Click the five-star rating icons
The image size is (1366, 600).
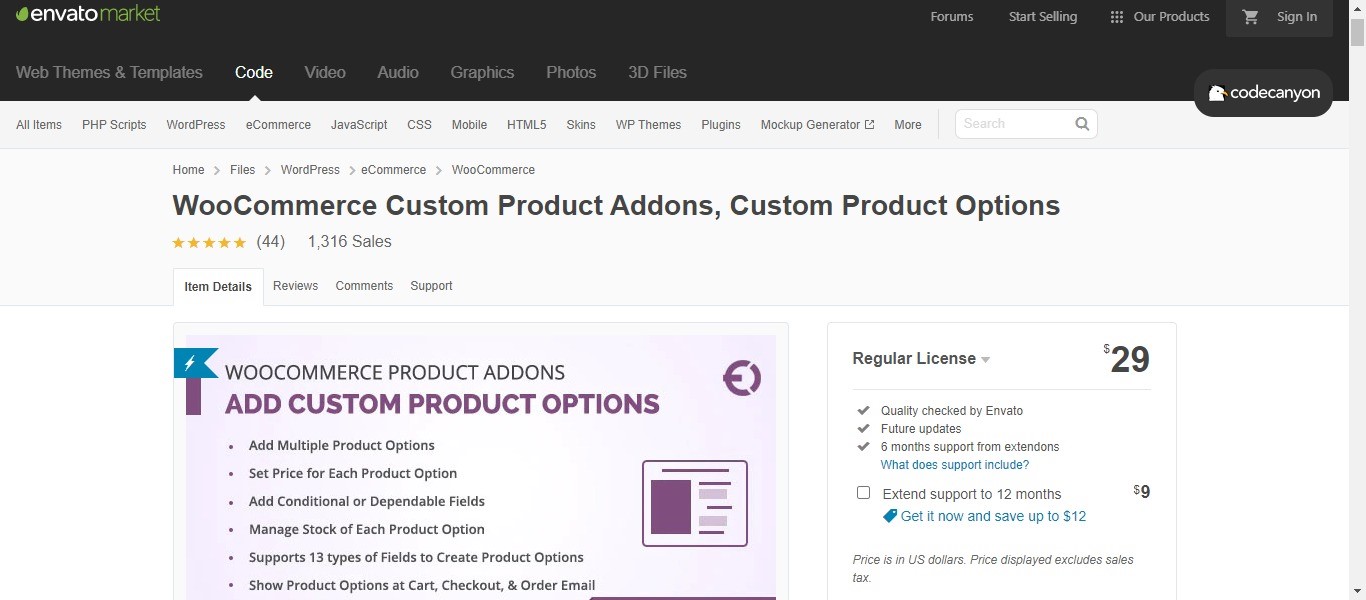pyautogui.click(x=209, y=242)
